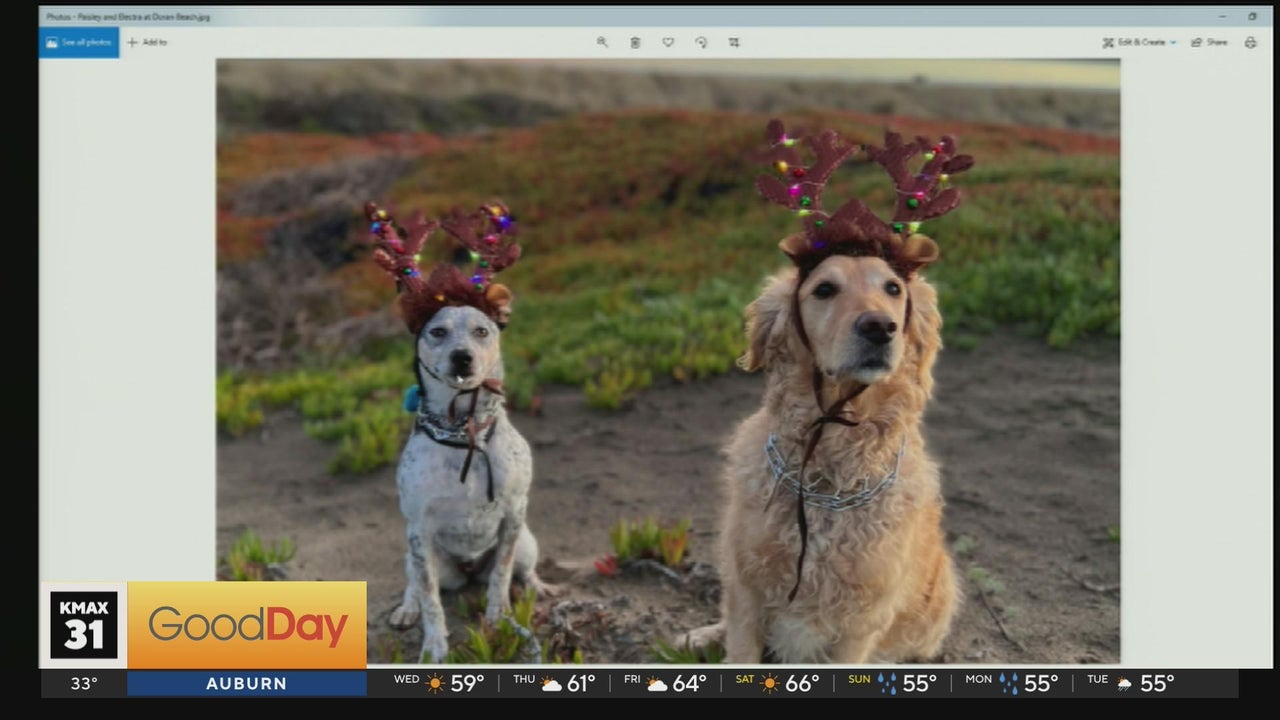Minimize the Photos window

coord(1222,16)
